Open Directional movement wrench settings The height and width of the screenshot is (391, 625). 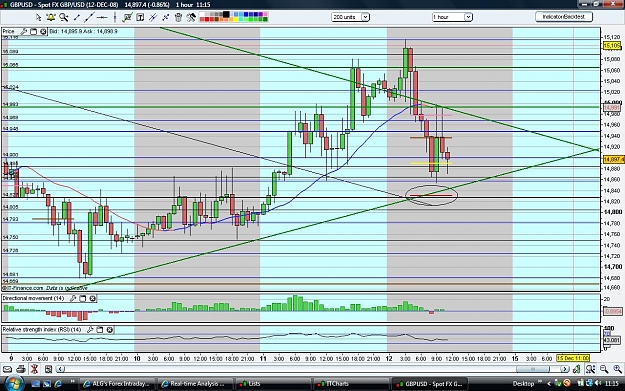click(x=73, y=298)
